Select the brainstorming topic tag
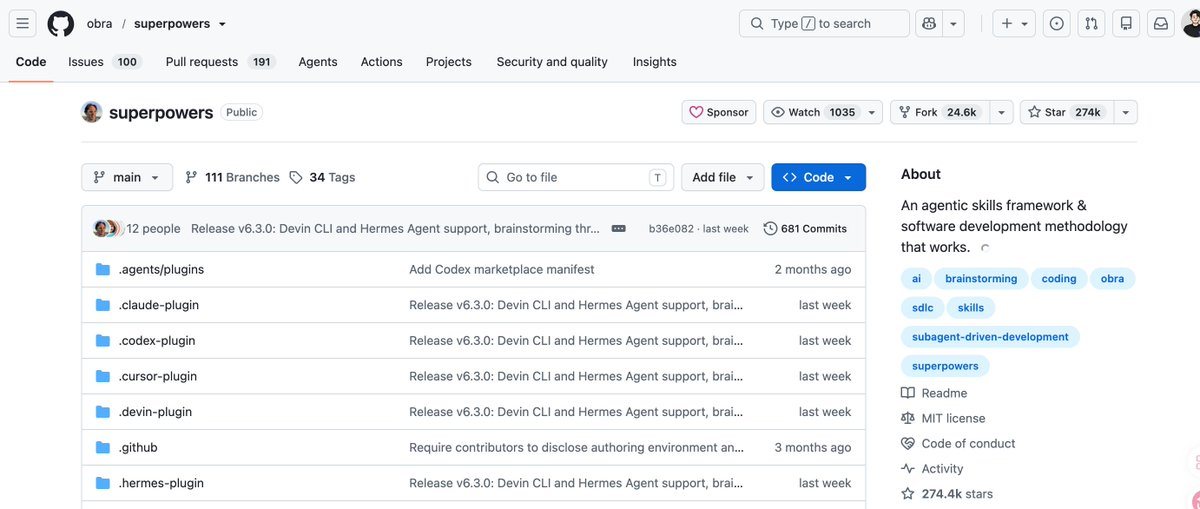Viewport: 1200px width, 509px height. (x=981, y=279)
